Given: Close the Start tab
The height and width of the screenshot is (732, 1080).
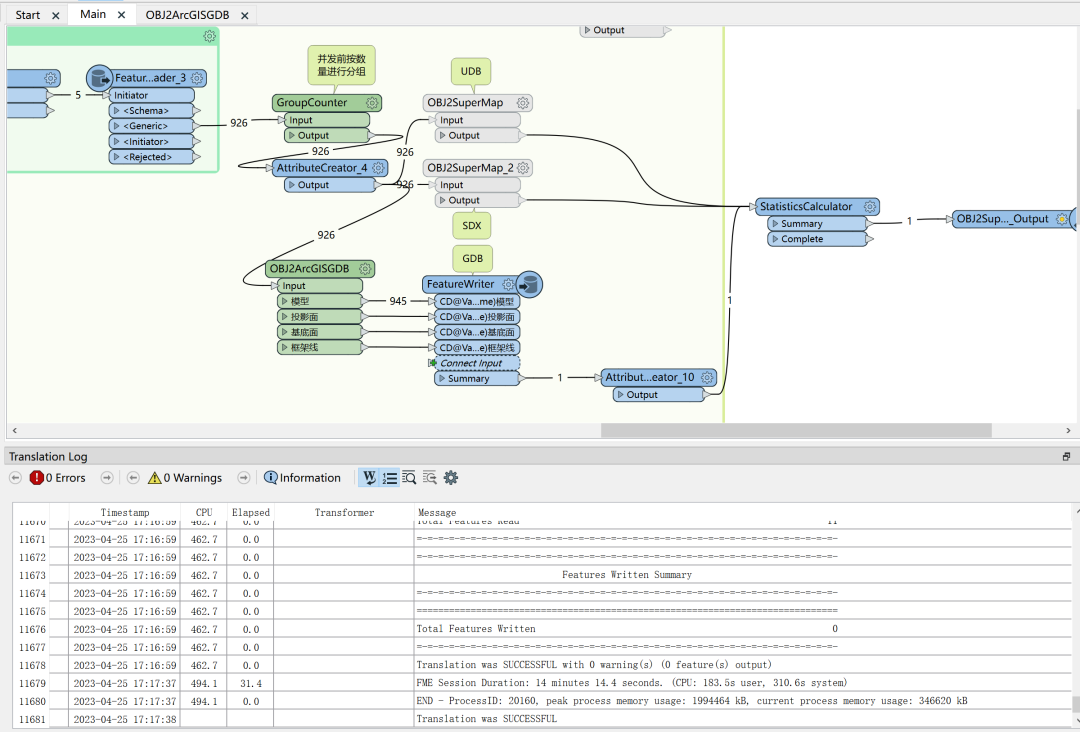Looking at the screenshot, I should [56, 15].
